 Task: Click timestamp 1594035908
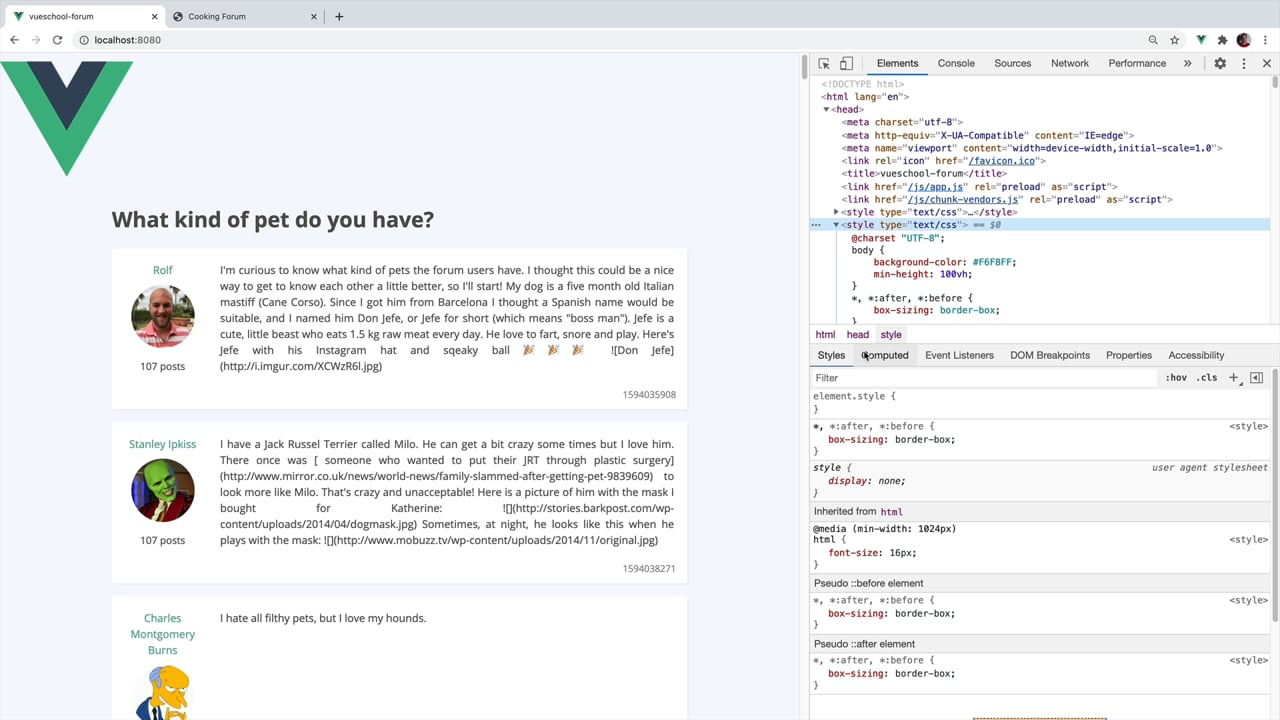tap(649, 395)
